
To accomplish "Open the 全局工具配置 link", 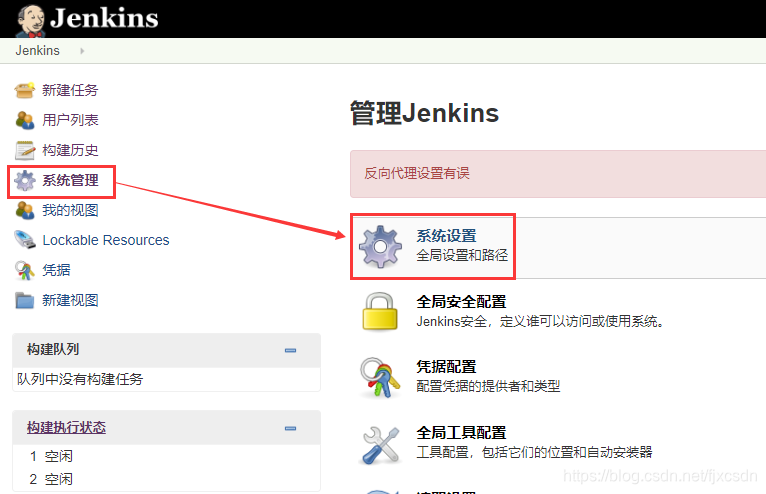I will (461, 433).
